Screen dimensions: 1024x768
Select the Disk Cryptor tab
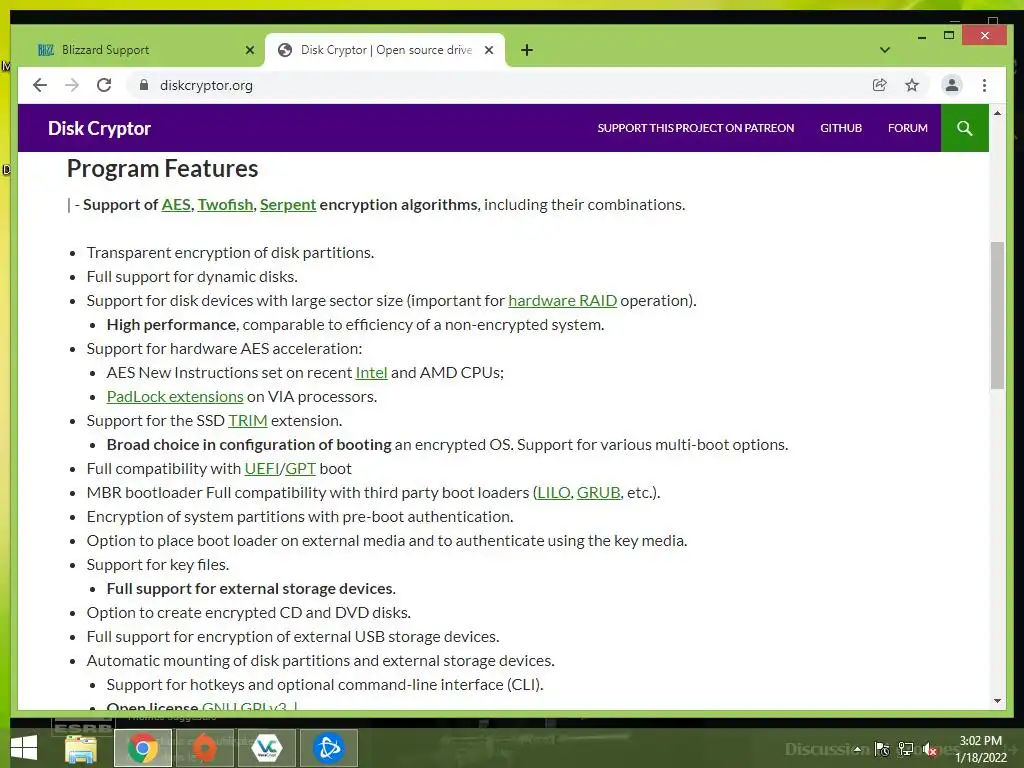click(385, 50)
